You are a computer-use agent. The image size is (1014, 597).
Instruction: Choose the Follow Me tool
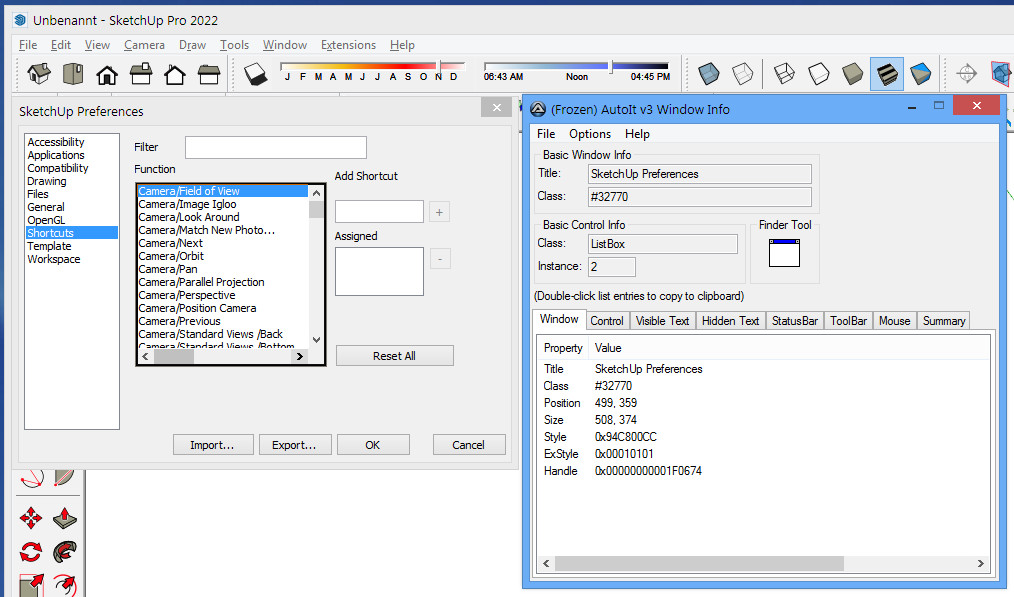(x=65, y=551)
